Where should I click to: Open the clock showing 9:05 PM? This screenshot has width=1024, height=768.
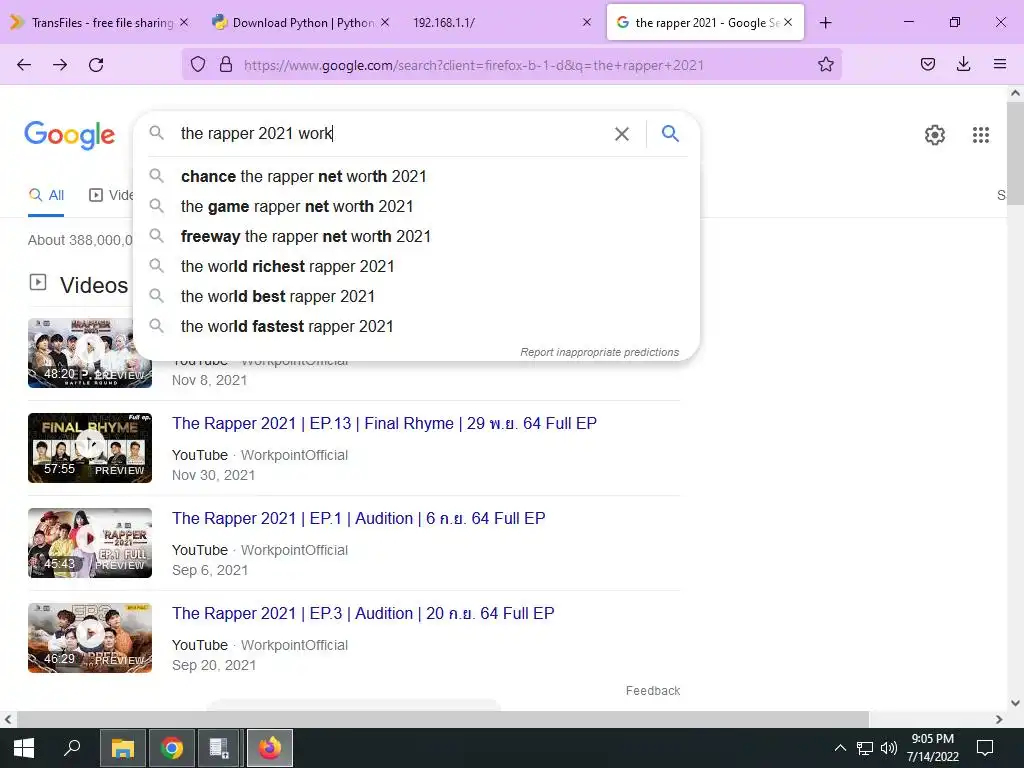pyautogui.click(x=933, y=748)
